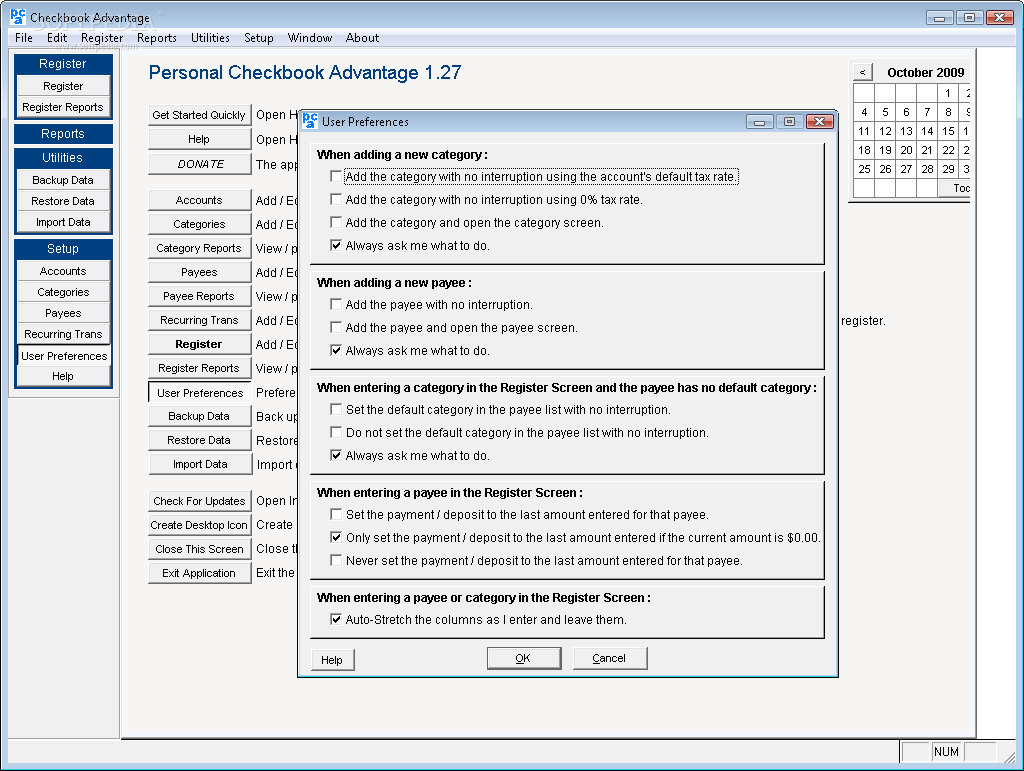The height and width of the screenshot is (771, 1024).
Task: Open the Setup menu
Action: 259,38
